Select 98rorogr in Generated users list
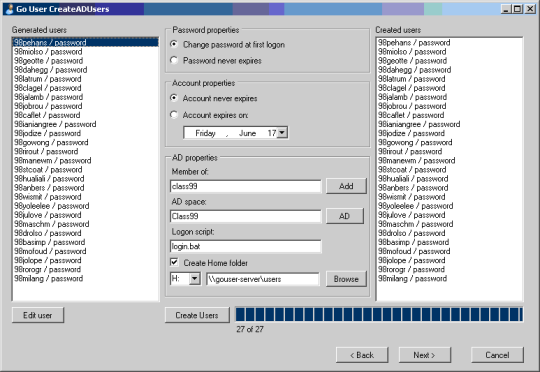 pos(85,269)
